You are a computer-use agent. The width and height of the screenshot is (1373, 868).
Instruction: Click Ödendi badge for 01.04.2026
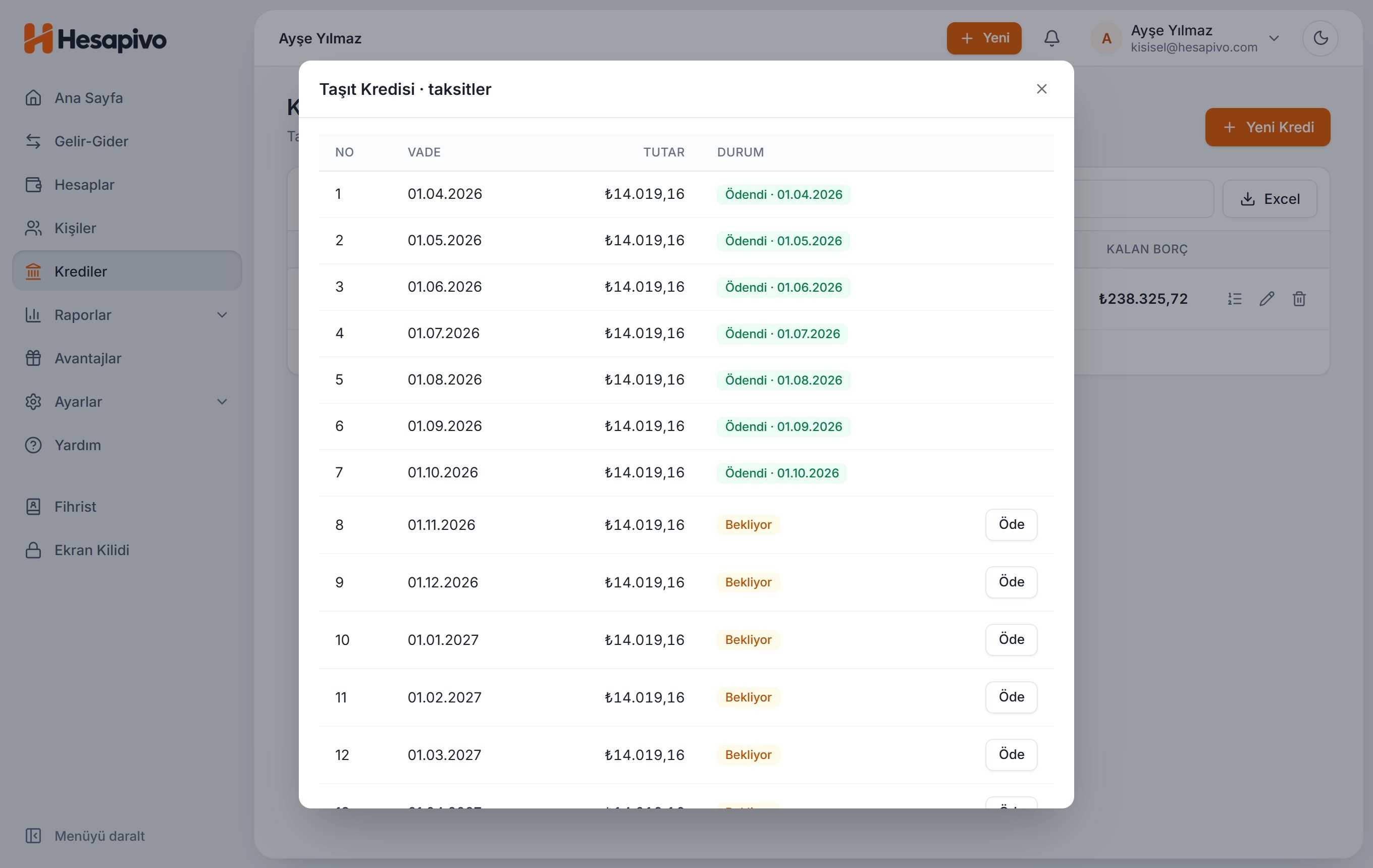point(783,194)
